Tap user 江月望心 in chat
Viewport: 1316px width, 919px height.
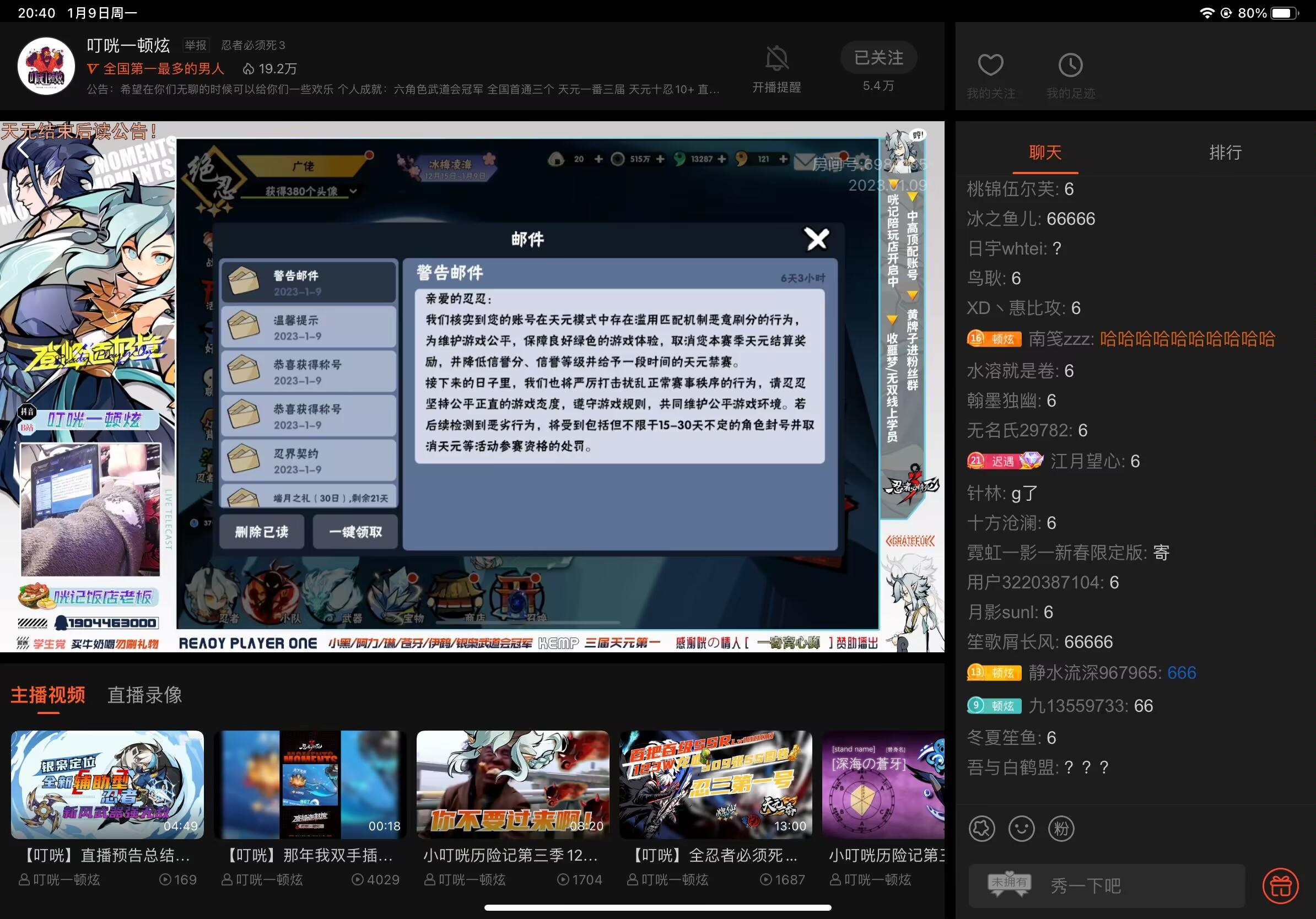pyautogui.click(x=1087, y=461)
